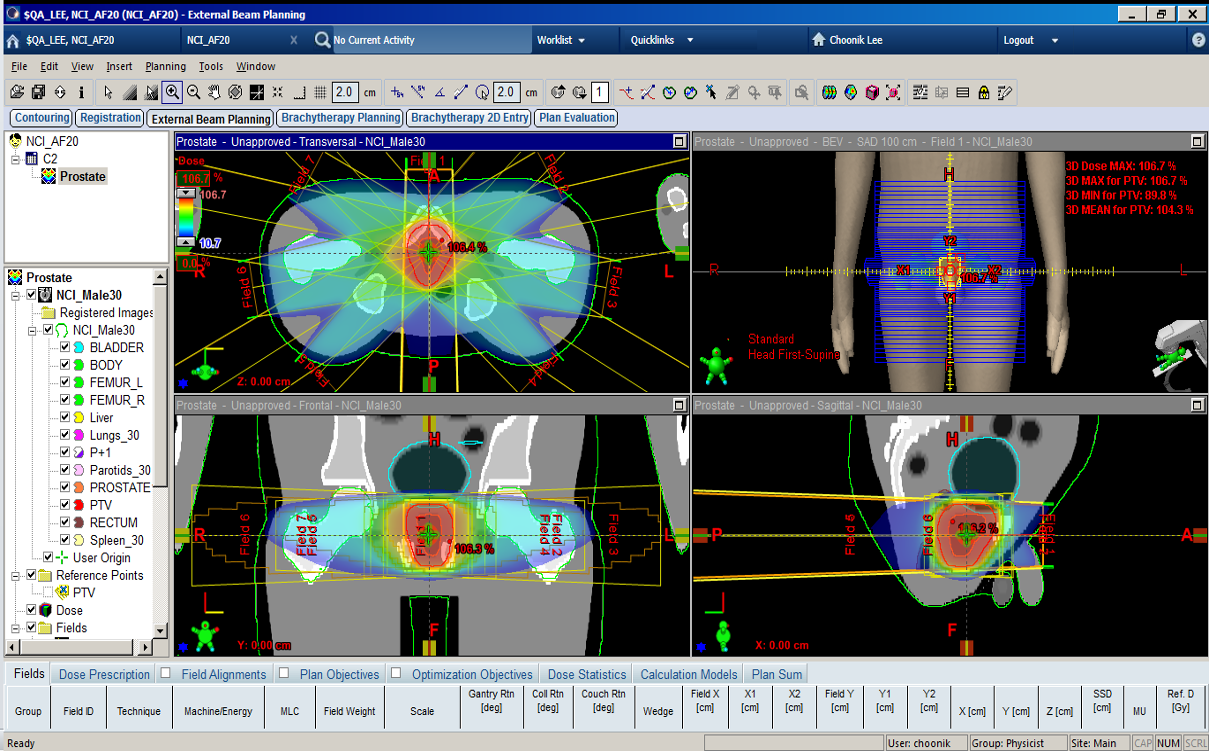The width and height of the screenshot is (1210, 752).
Task: Enable the PTV reference point checkbox
Action: [x=48, y=593]
